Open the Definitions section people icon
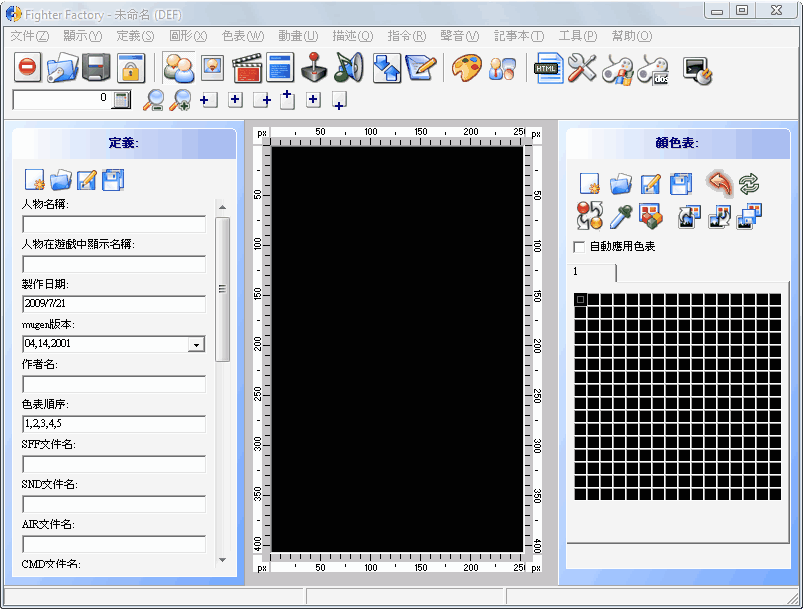This screenshot has width=803, height=609. tap(178, 67)
